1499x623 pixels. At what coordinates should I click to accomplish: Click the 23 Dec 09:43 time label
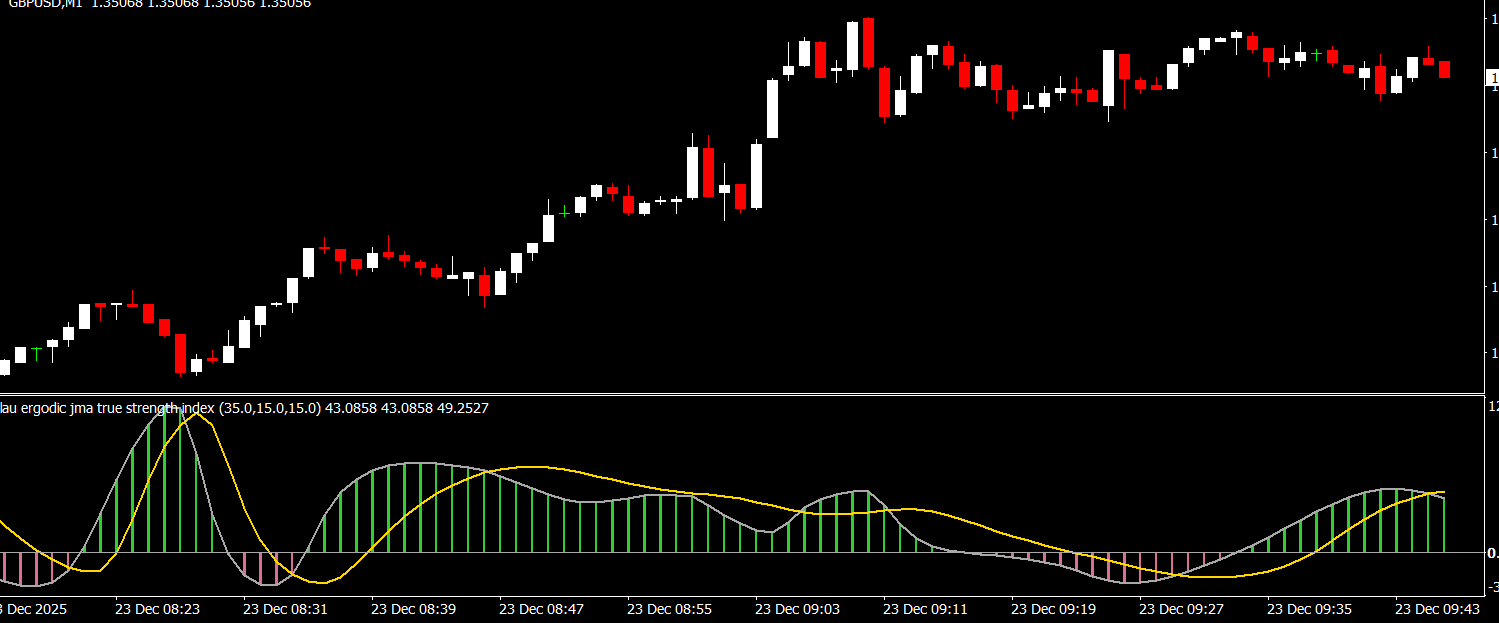coord(1437,608)
